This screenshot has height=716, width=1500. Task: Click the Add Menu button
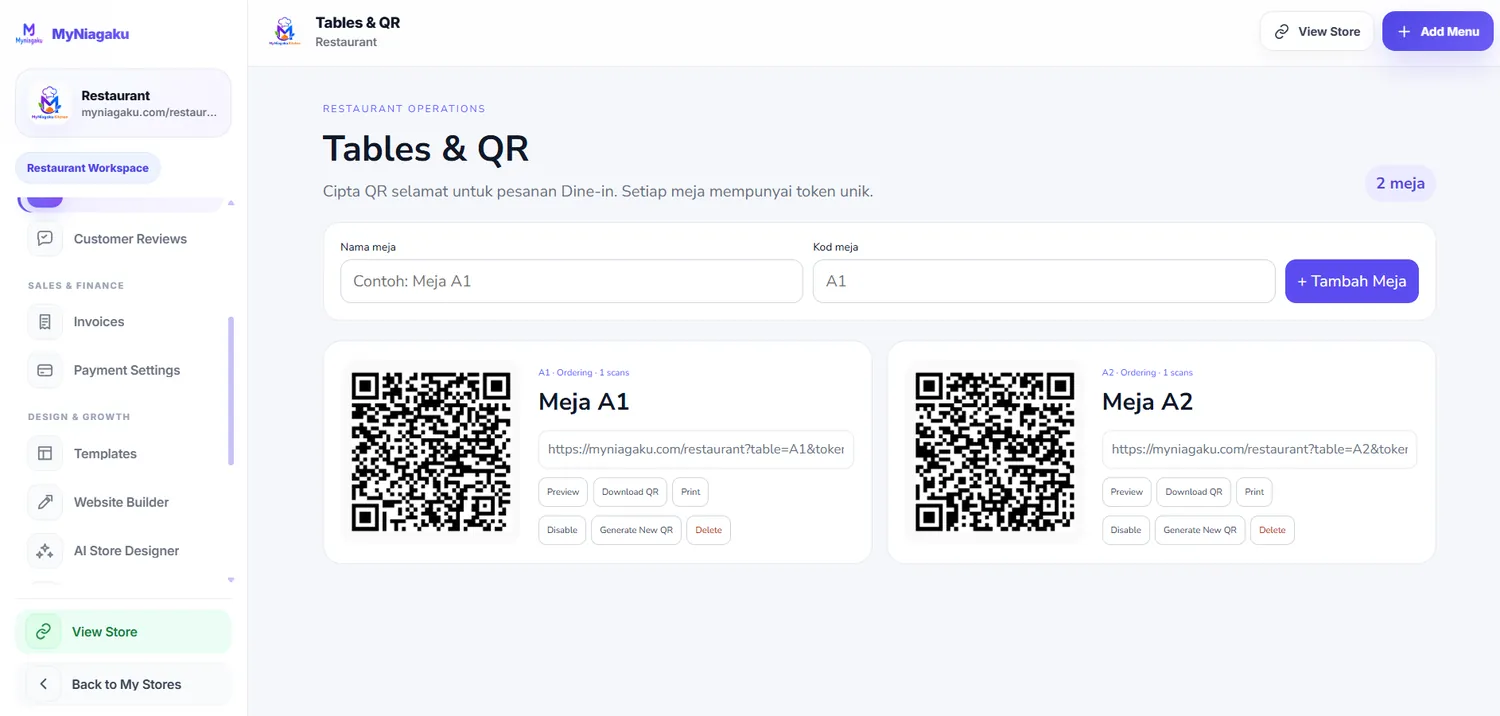pyautogui.click(x=1438, y=31)
